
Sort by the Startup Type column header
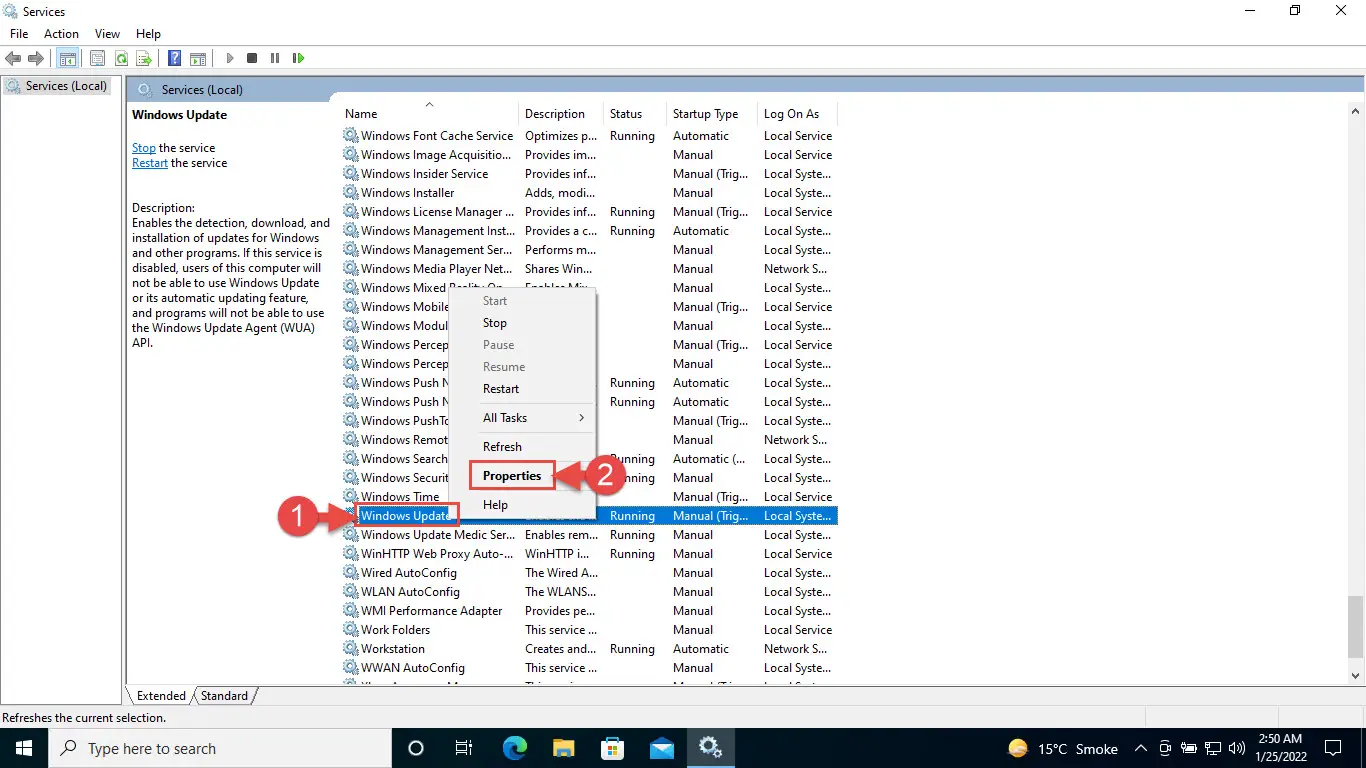(712, 114)
